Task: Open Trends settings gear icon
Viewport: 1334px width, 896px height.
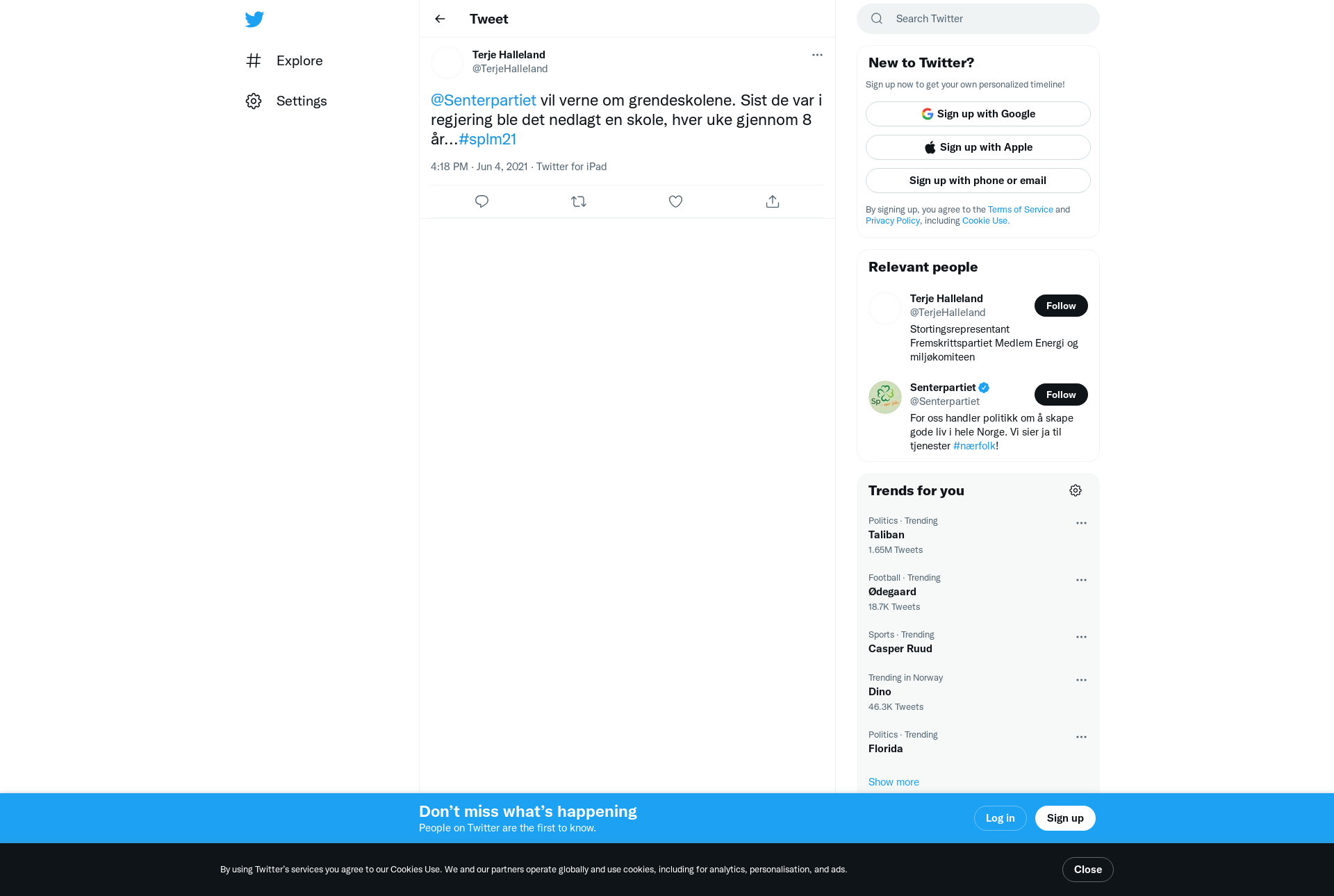Action: (1076, 490)
